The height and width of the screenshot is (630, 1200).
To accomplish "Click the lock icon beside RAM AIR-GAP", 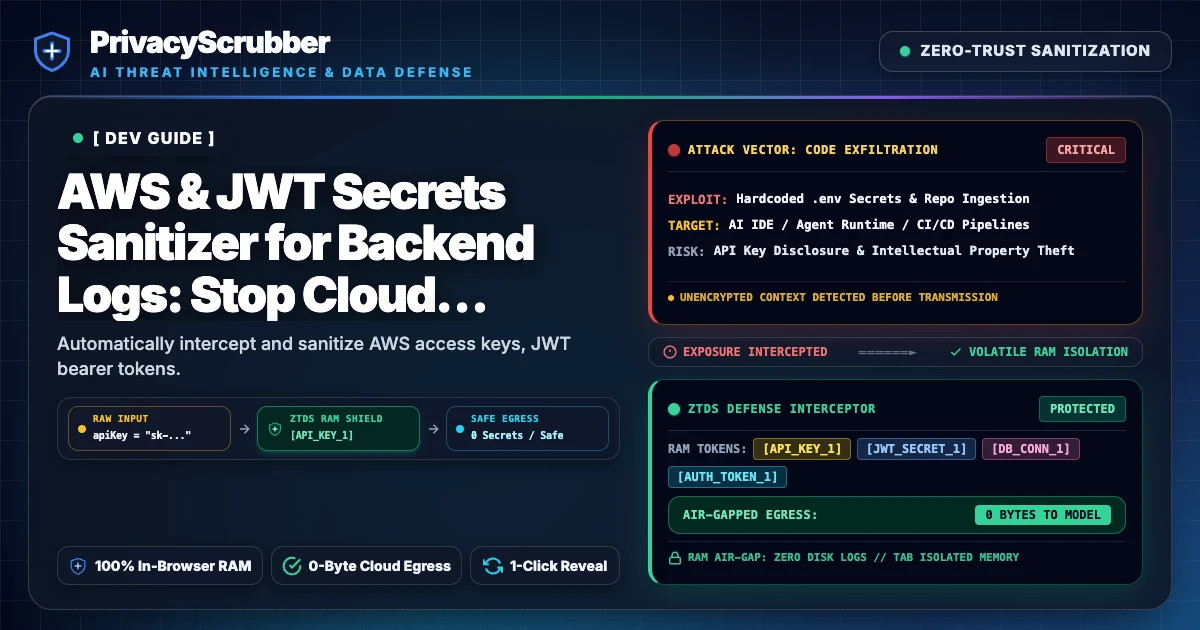I will pos(674,557).
